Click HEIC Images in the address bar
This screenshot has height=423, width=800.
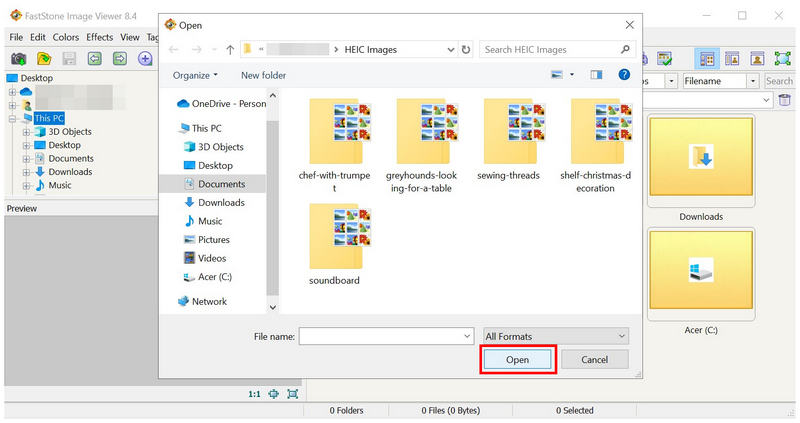[x=370, y=49]
